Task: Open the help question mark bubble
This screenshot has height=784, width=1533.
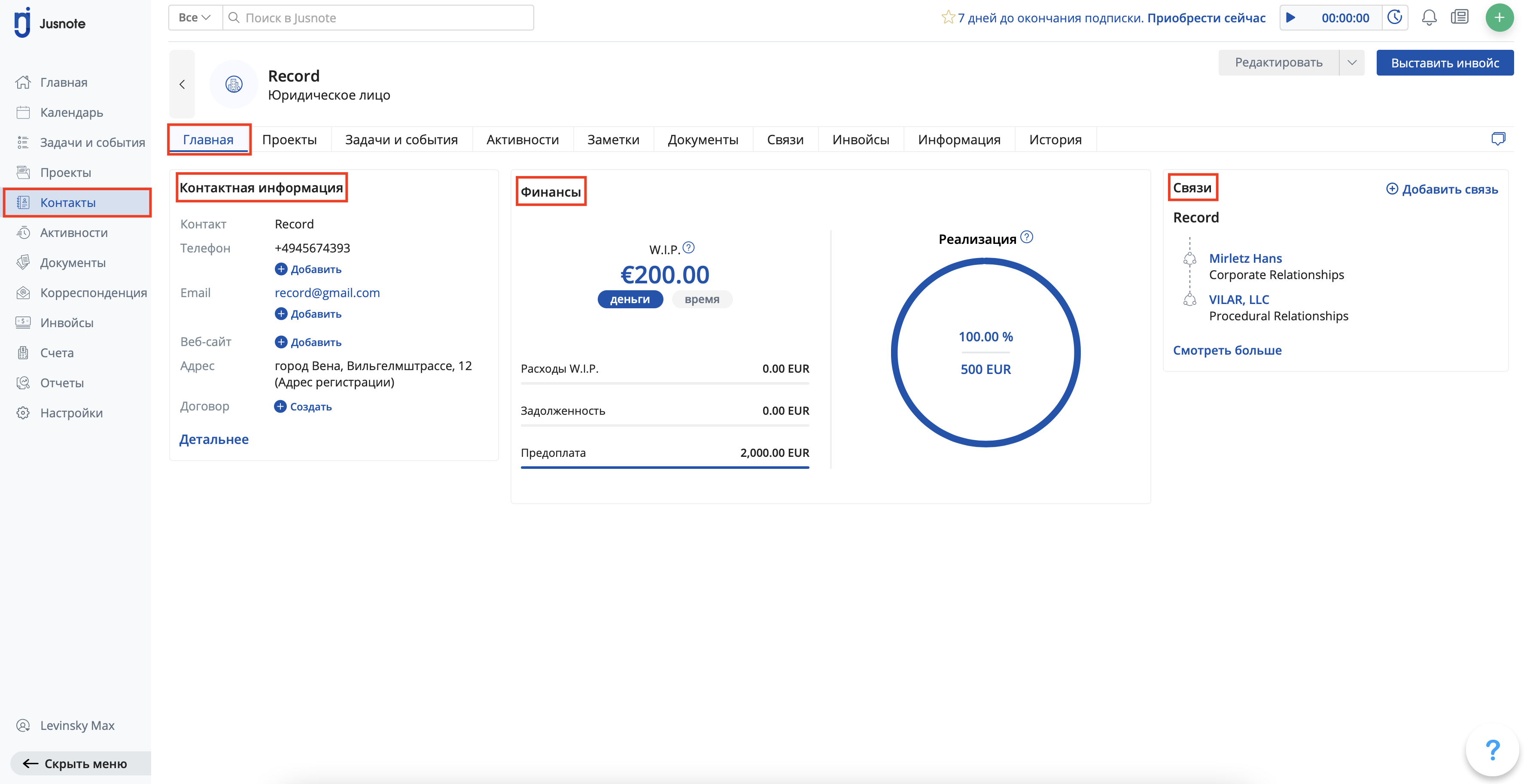Action: [x=1493, y=750]
